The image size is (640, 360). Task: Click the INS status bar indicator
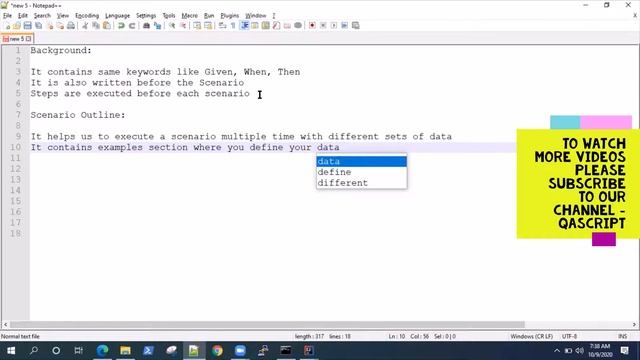tap(622, 336)
